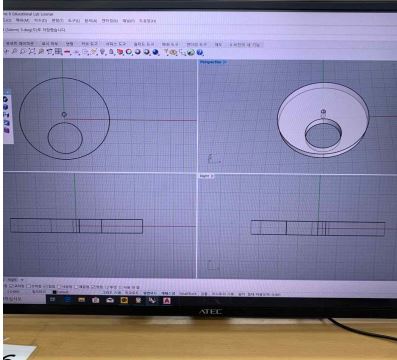
Task: Open the Perspective viewport title dropdown
Action: pyautogui.click(x=213, y=62)
